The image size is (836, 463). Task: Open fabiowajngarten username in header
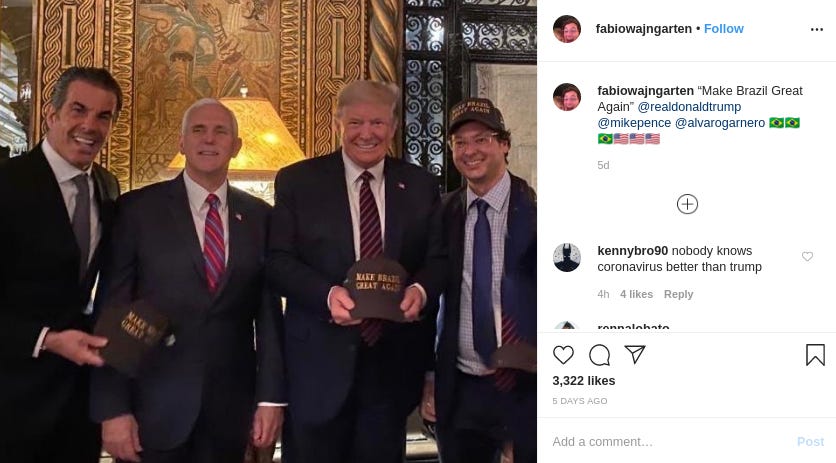pyautogui.click(x=644, y=29)
